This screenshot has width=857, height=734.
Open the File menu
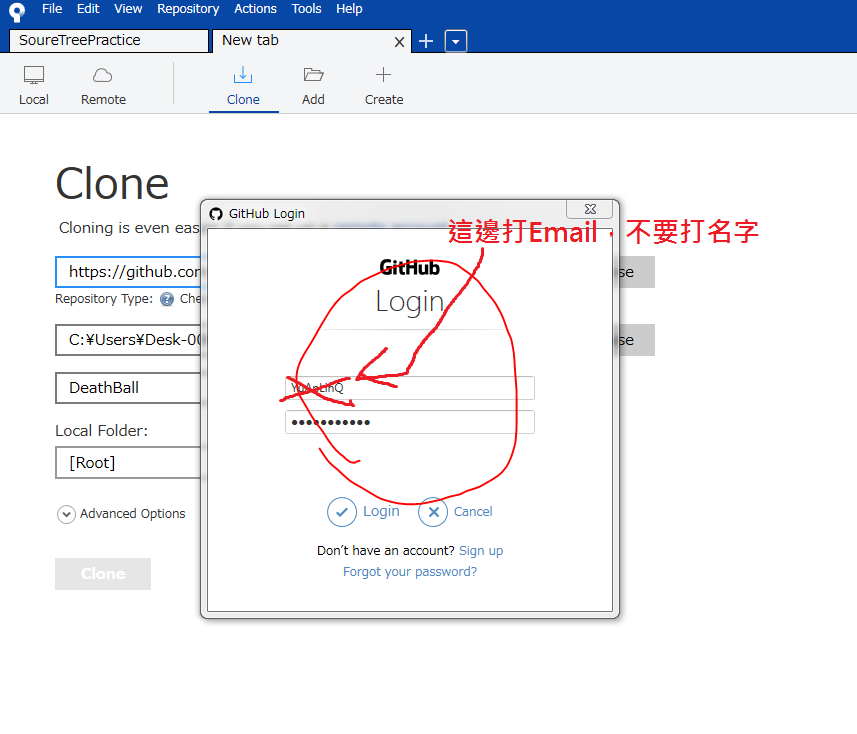pos(52,9)
